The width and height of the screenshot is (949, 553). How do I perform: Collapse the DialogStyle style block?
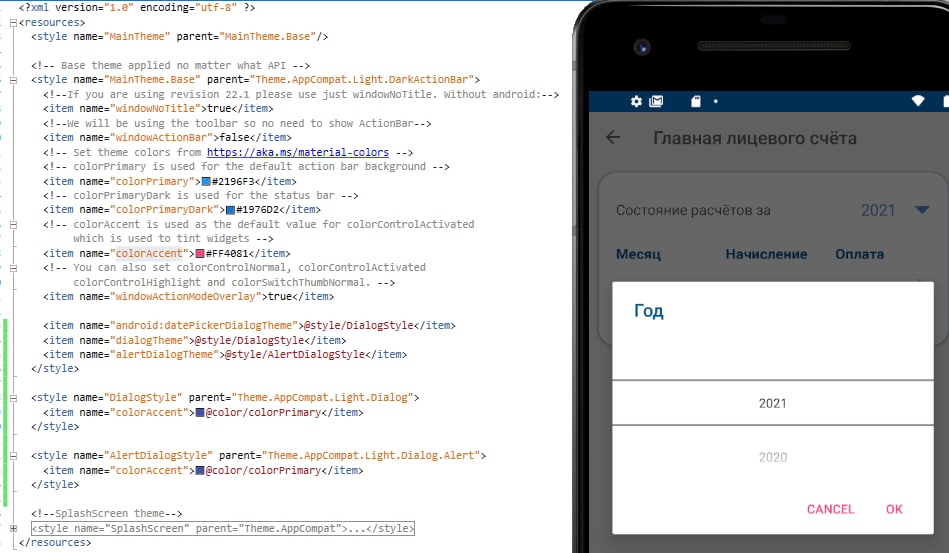coord(13,398)
